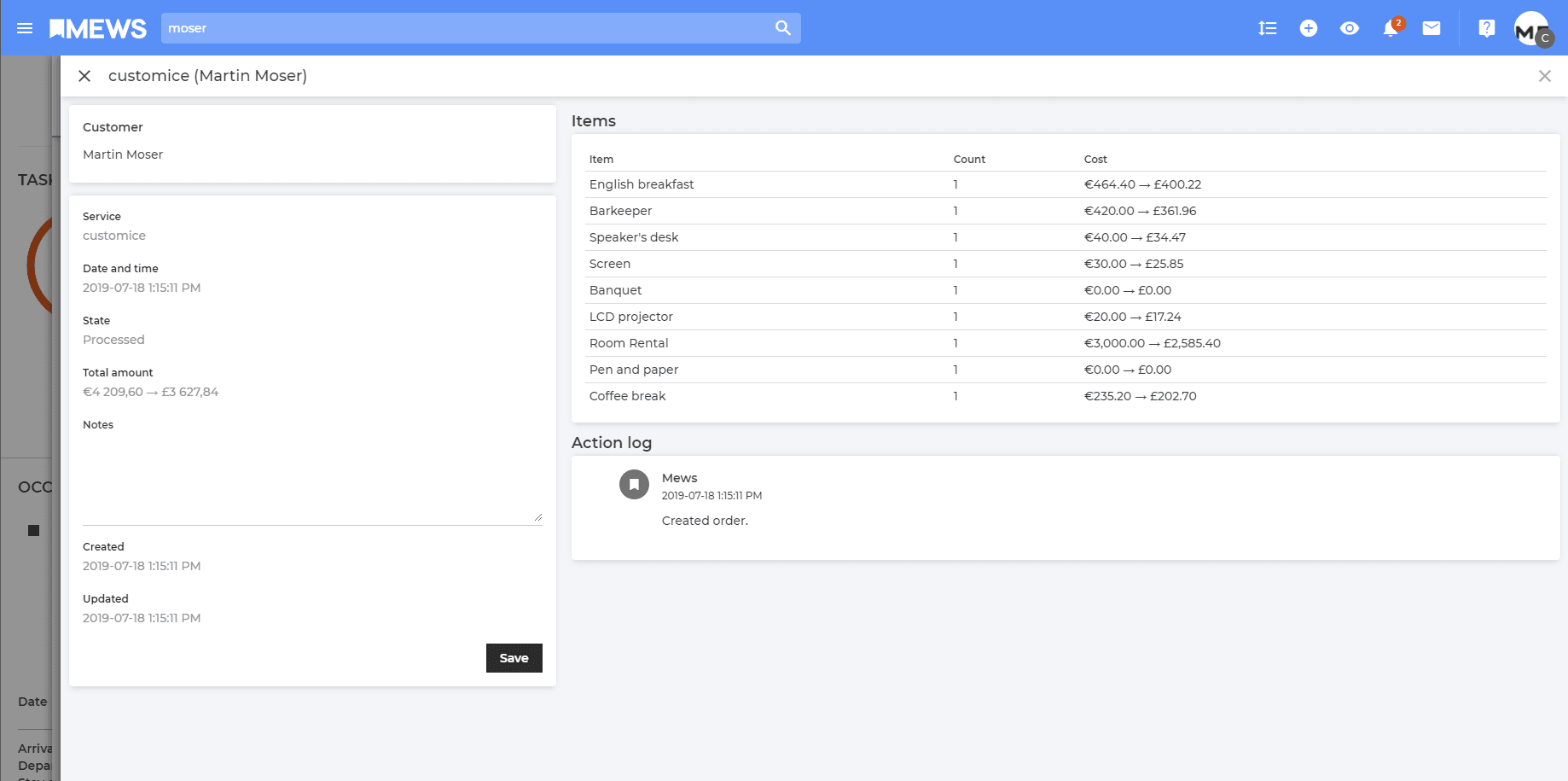This screenshot has width=1568, height=781.
Task: Open the notifications bell
Action: coord(1390,28)
